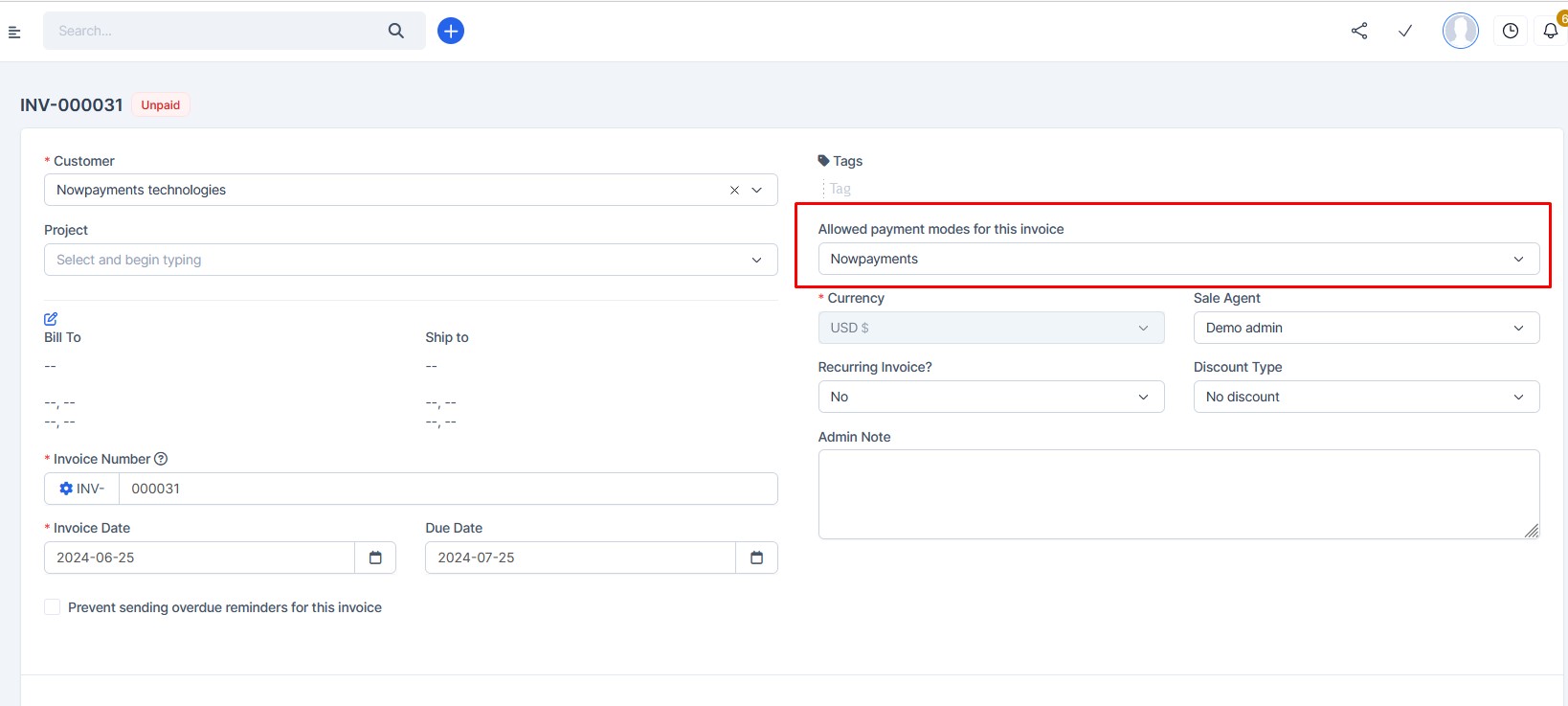1568x706 pixels.
Task: Open the timesheets clock icon
Action: pyautogui.click(x=1511, y=31)
